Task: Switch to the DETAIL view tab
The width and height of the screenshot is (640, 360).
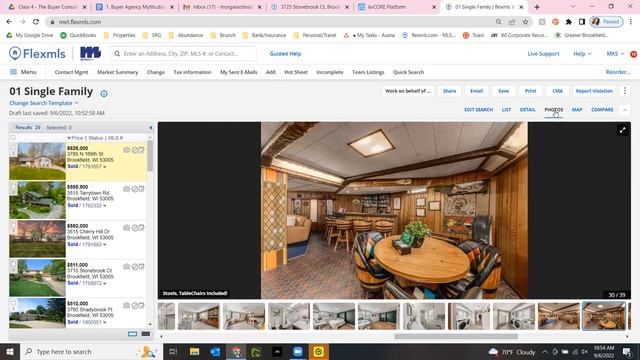Action: pos(527,110)
